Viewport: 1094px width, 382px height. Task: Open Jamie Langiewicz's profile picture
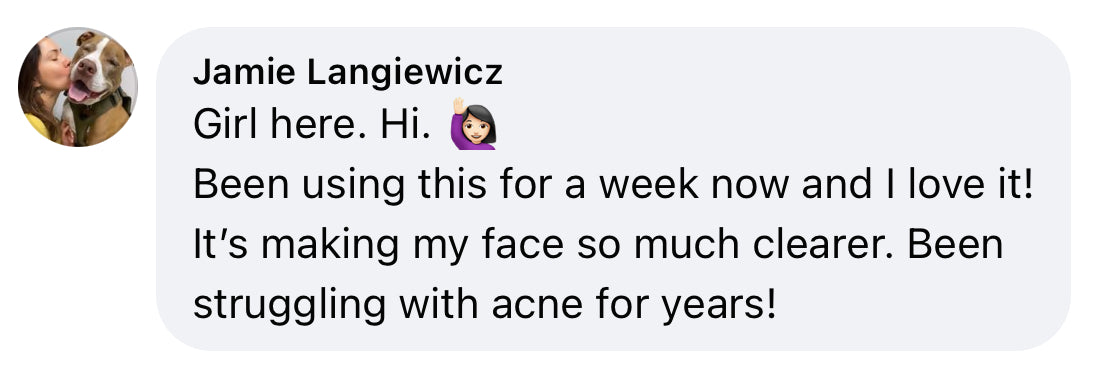[77, 87]
